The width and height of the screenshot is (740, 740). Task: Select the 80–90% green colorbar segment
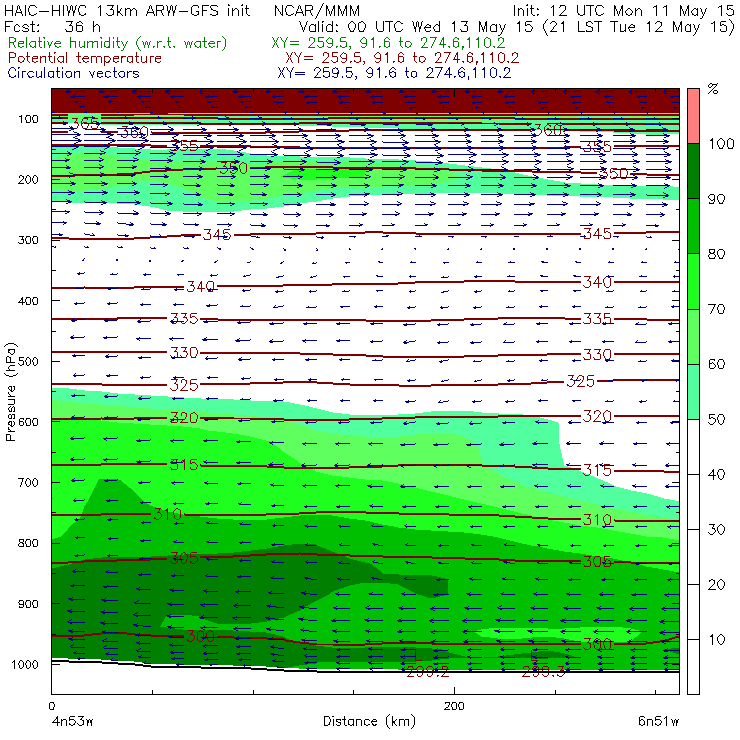693,226
